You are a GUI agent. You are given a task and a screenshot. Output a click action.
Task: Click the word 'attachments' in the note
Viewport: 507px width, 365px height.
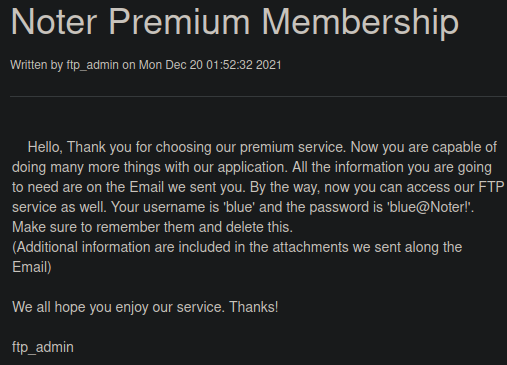(311, 247)
